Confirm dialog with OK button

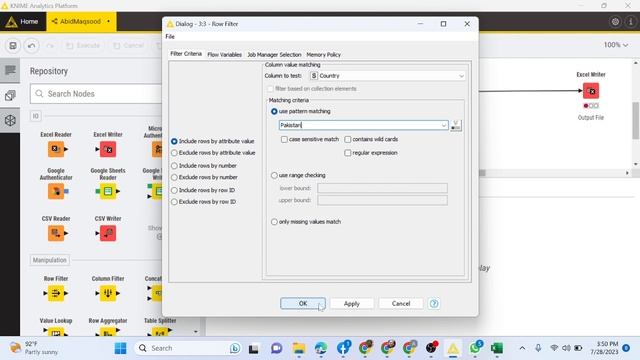pos(303,303)
